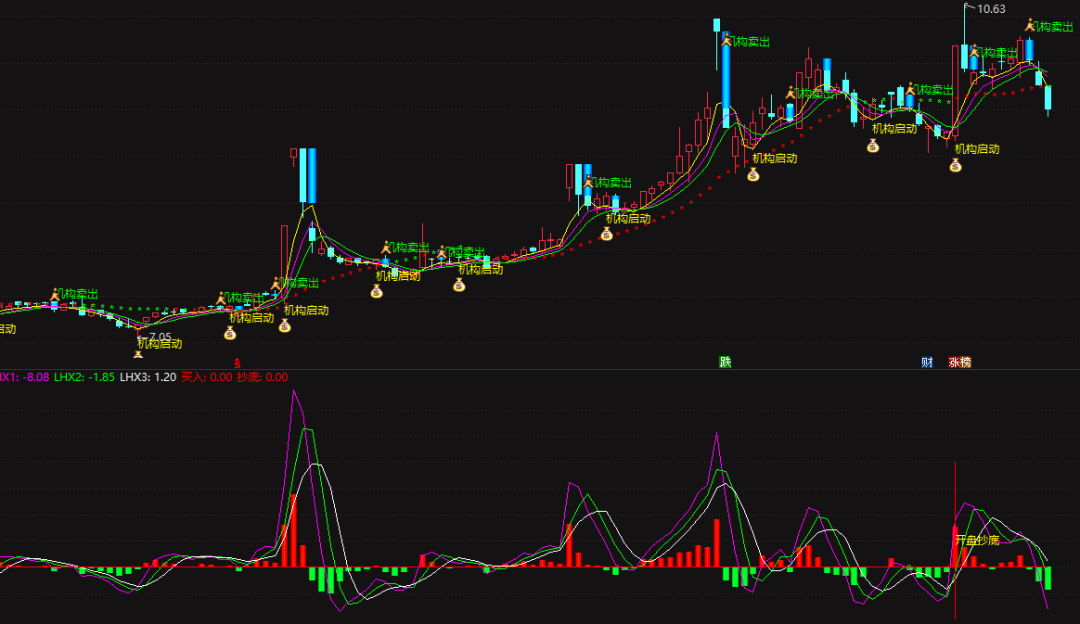Open the red 涨榜 event marker

click(960, 362)
